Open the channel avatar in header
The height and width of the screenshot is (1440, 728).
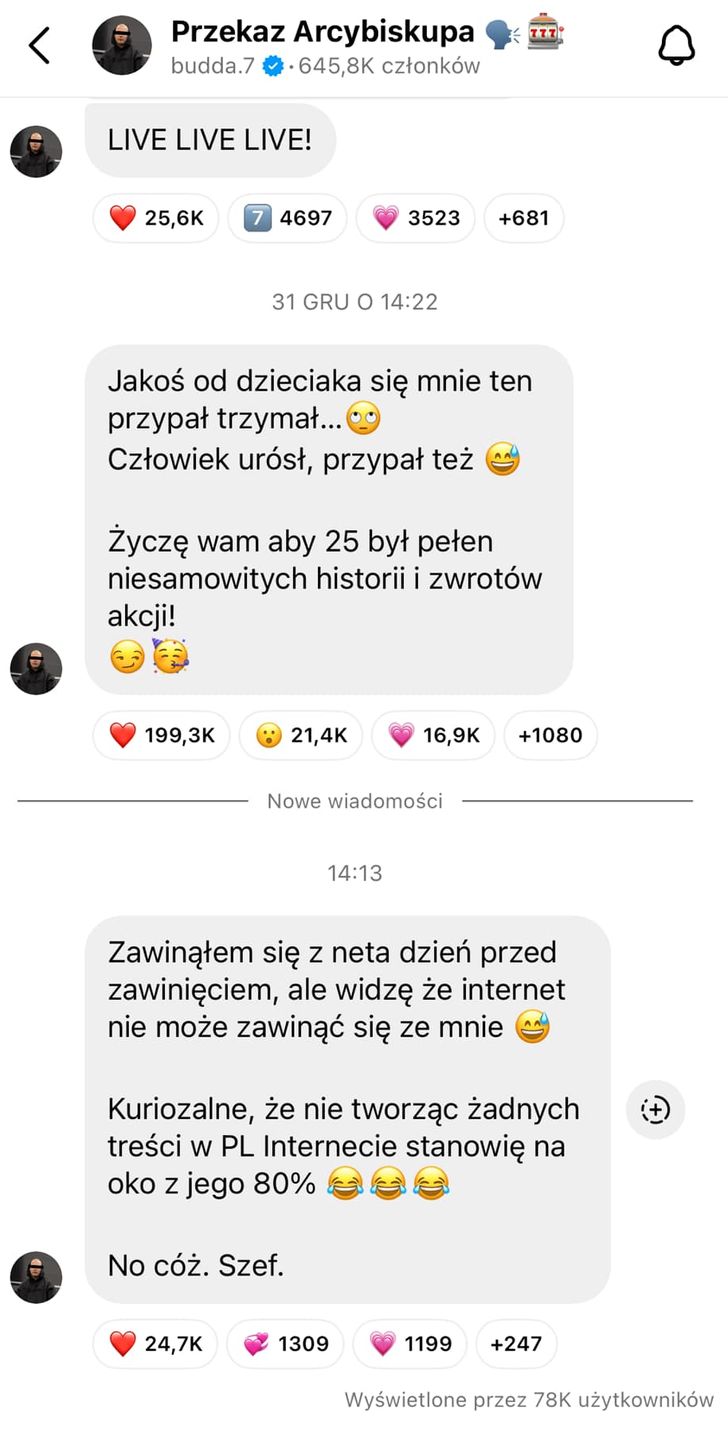coord(122,46)
